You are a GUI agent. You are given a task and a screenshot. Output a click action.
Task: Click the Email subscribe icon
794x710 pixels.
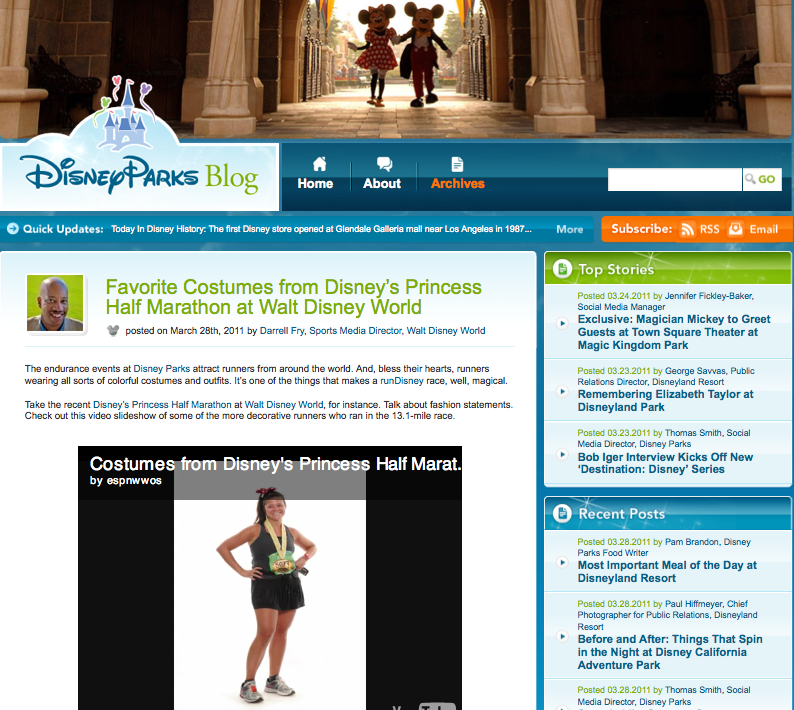click(x=735, y=229)
